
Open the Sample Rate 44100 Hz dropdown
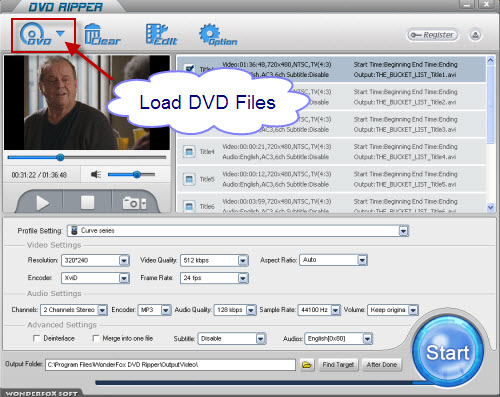335,310
